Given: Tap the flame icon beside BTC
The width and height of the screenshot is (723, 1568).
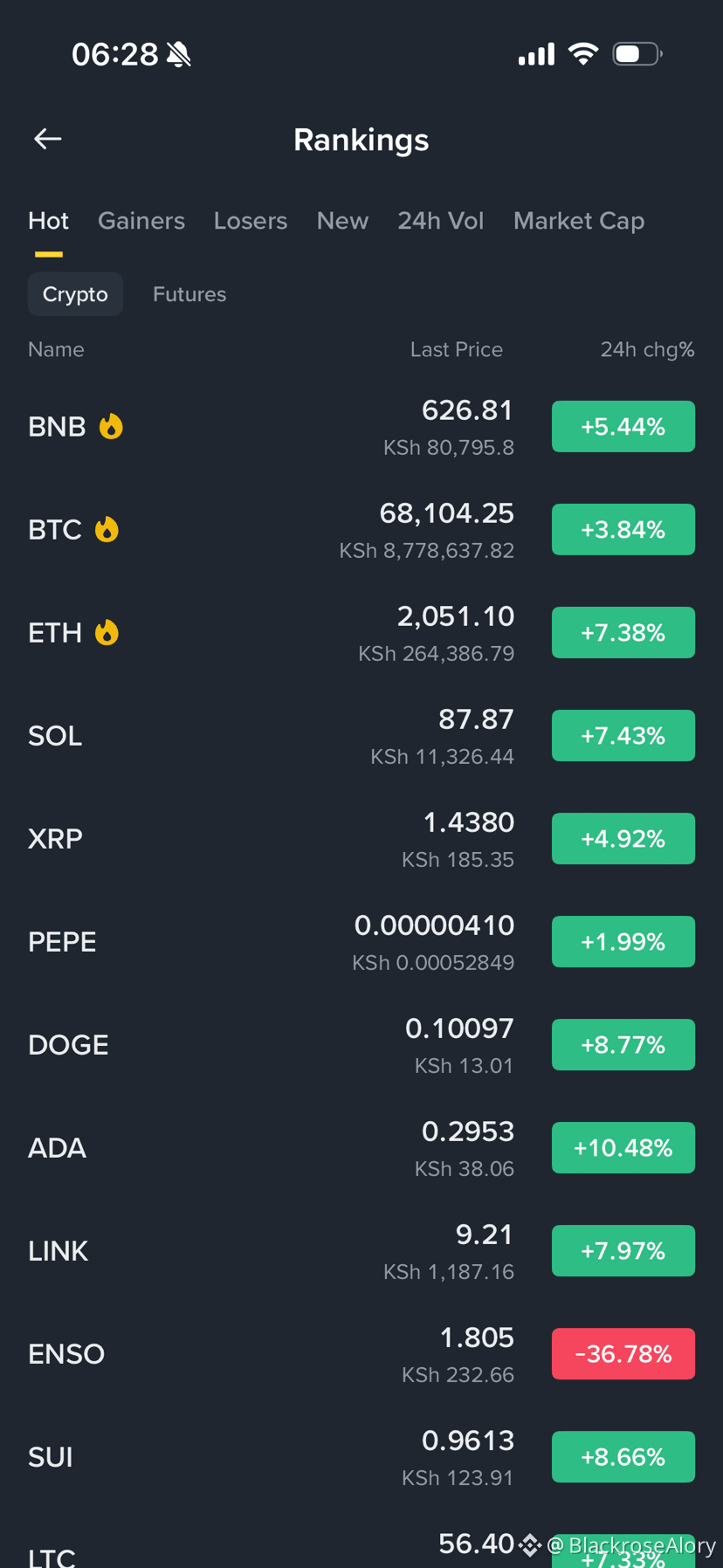Looking at the screenshot, I should (x=107, y=529).
